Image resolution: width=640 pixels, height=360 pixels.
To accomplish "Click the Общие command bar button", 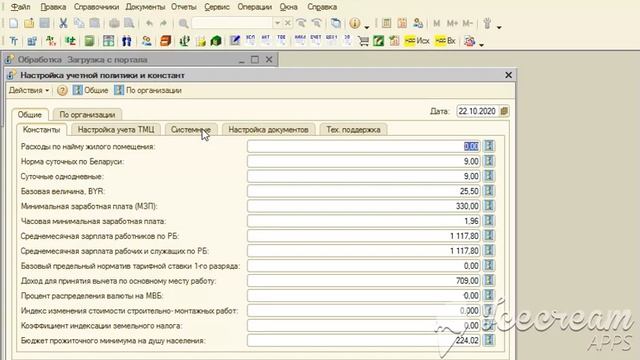I will click(90, 90).
